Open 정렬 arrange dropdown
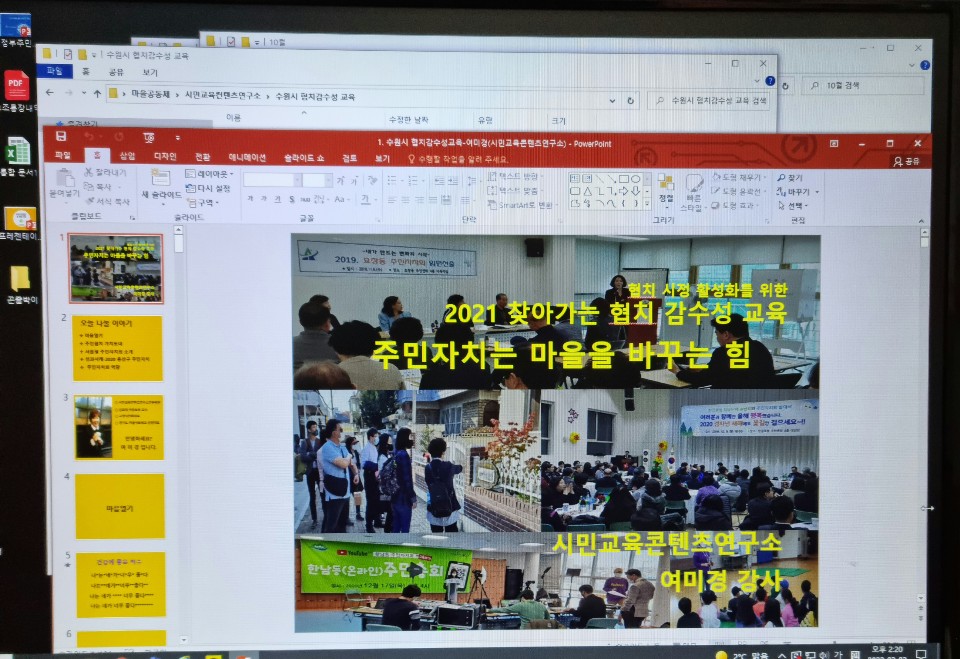This screenshot has height=659, width=960. point(666,191)
